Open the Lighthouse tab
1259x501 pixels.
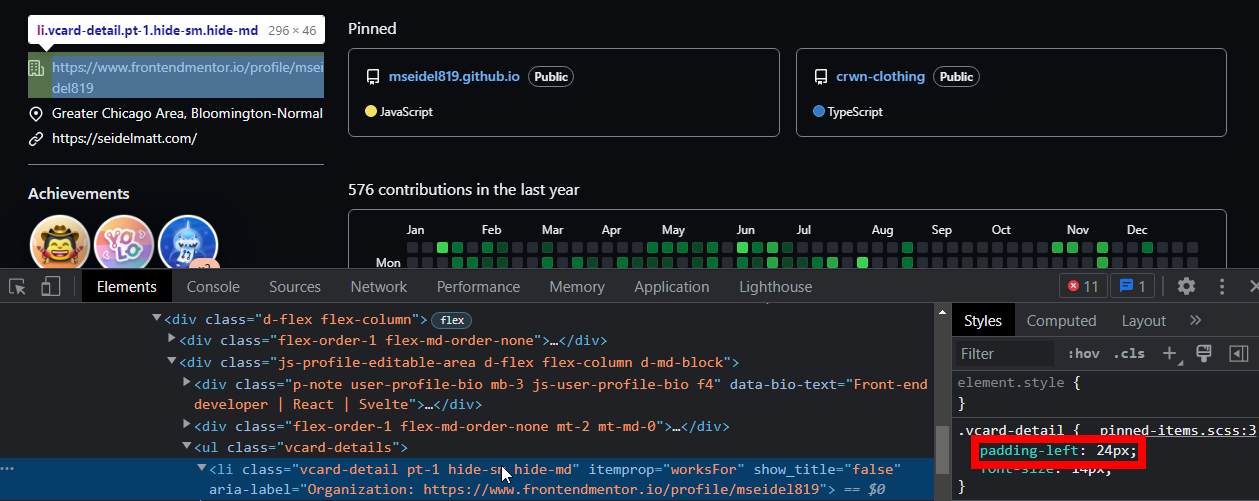click(776, 286)
